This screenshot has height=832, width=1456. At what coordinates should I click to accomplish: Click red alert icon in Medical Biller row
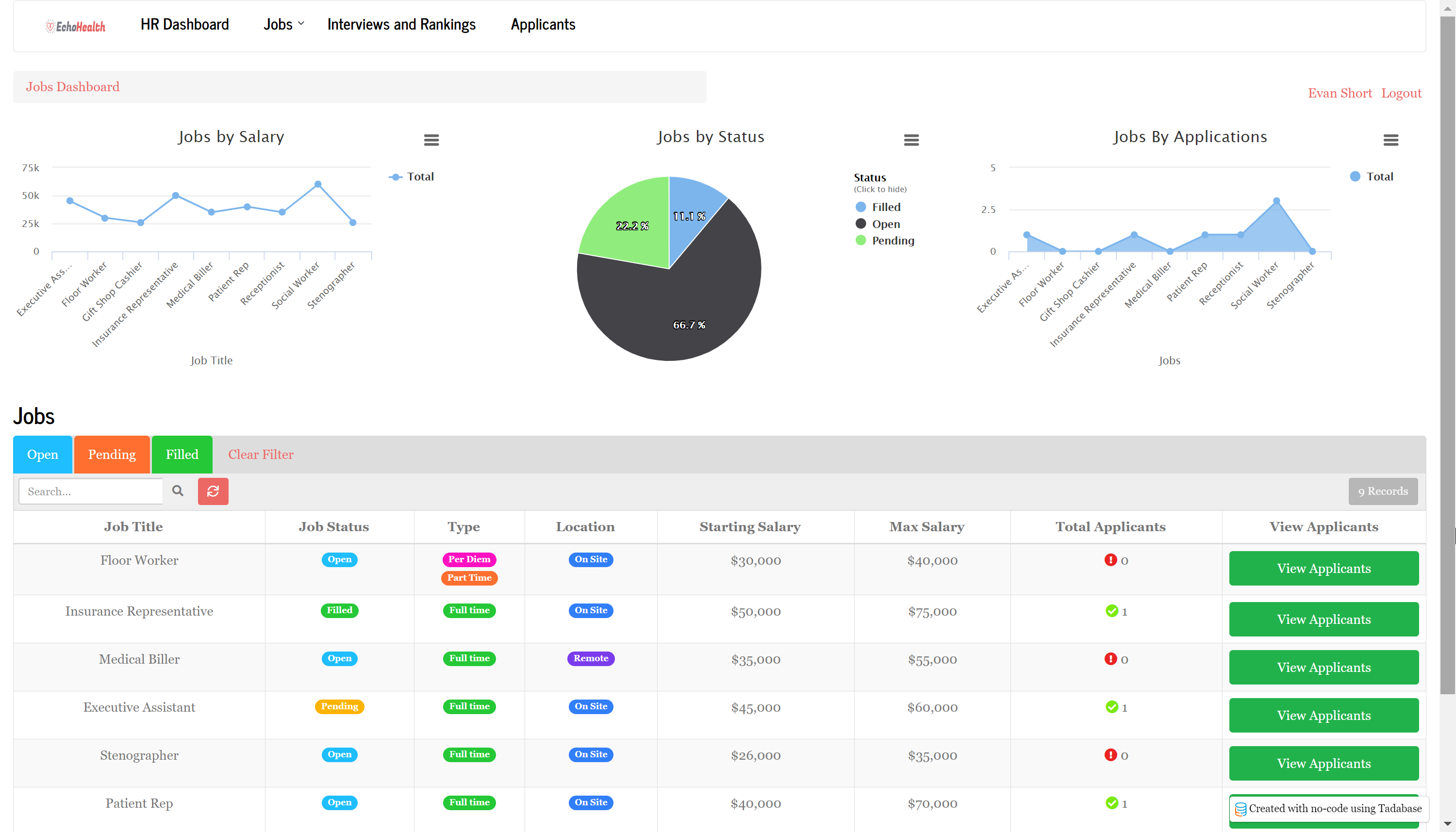(1111, 659)
